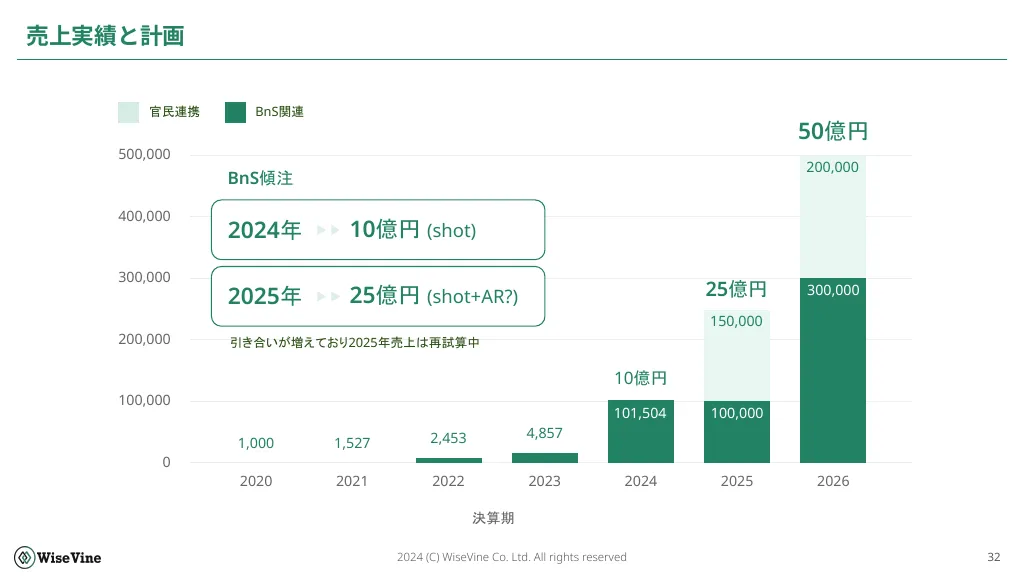Click the 2025 light segment labeled 150,000
Image resolution: width=1024 pixels, height=576 pixels.
point(737,355)
